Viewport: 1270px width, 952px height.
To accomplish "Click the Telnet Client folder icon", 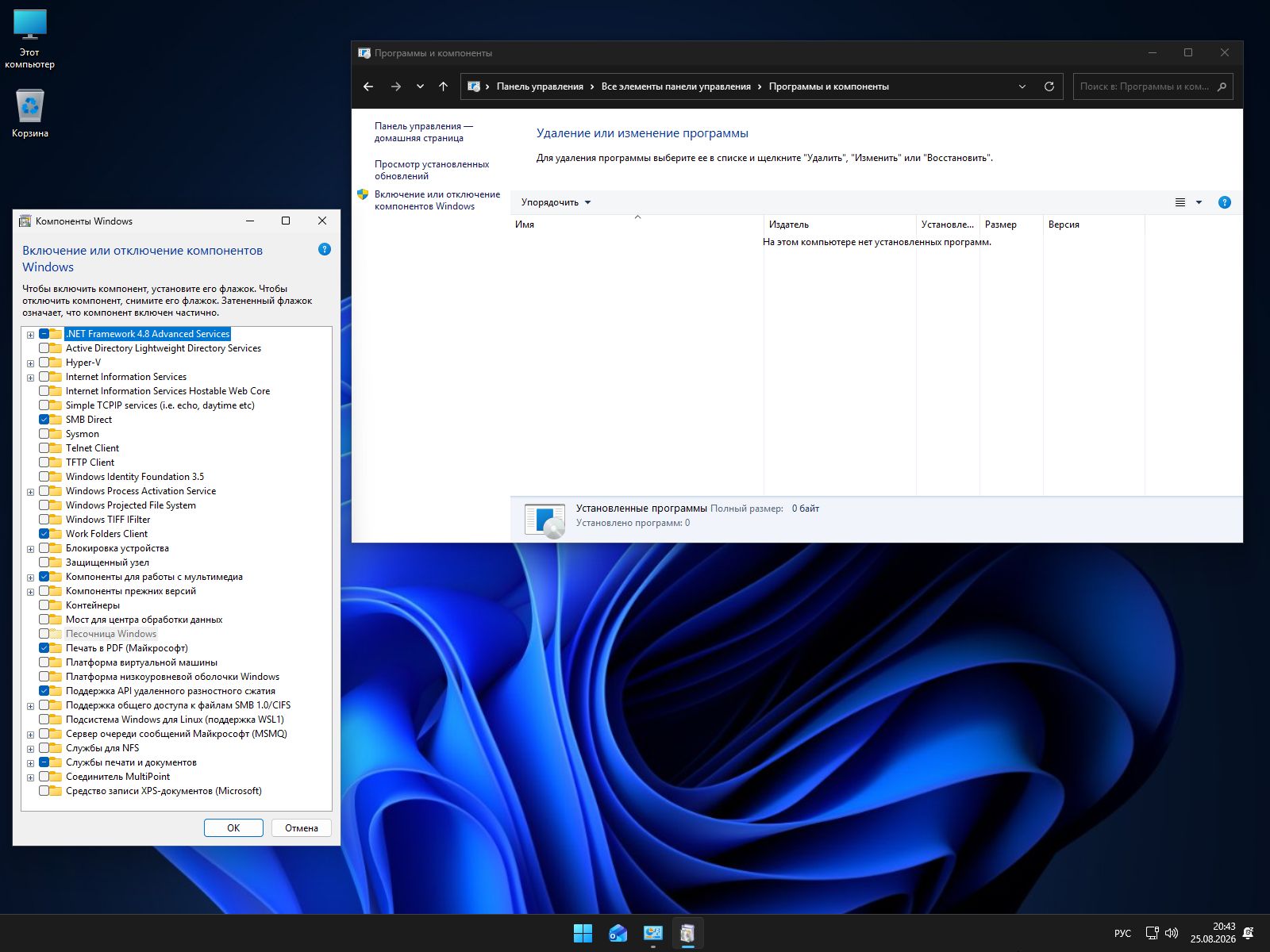I will click(x=56, y=448).
